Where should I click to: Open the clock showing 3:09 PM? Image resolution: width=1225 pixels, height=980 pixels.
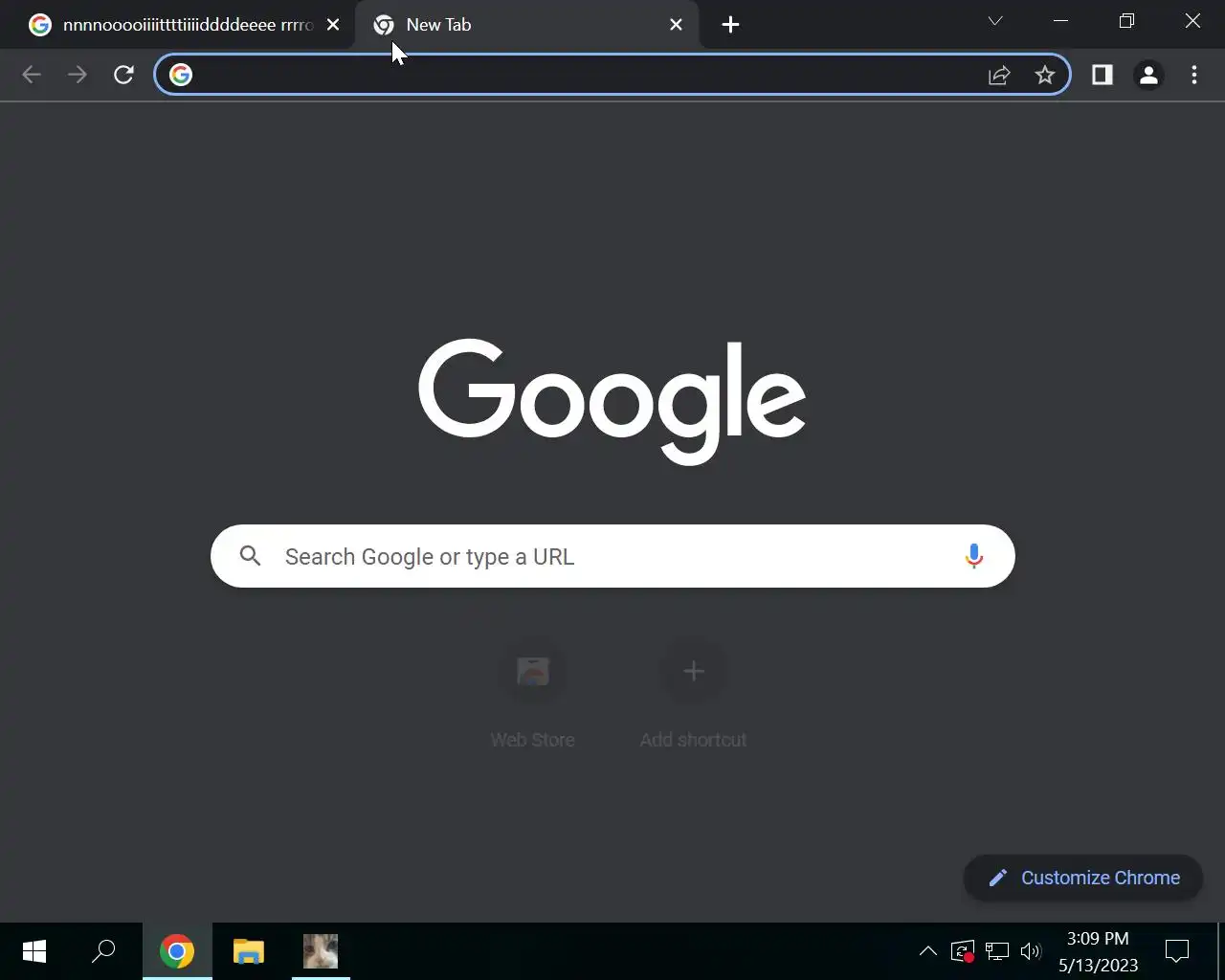(1098, 951)
